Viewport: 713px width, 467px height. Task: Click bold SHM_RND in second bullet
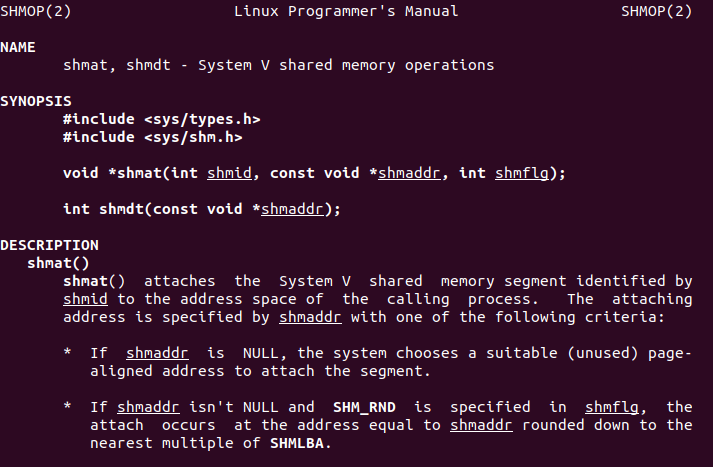tap(364, 407)
